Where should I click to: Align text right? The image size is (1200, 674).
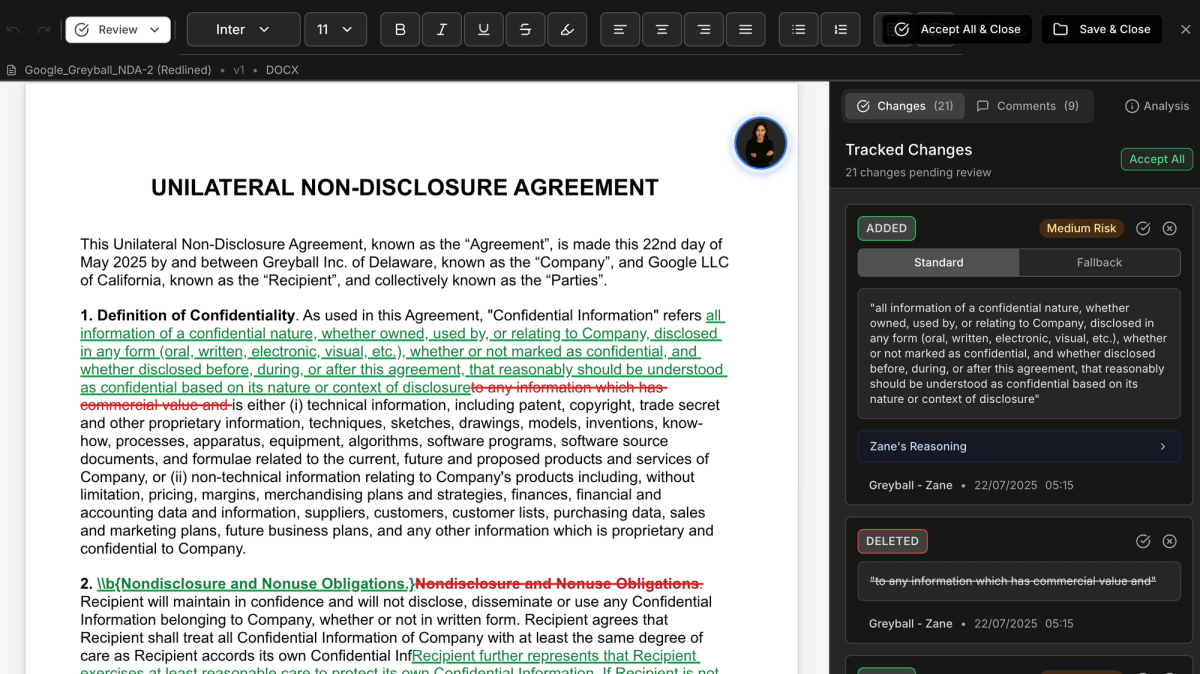(x=704, y=30)
